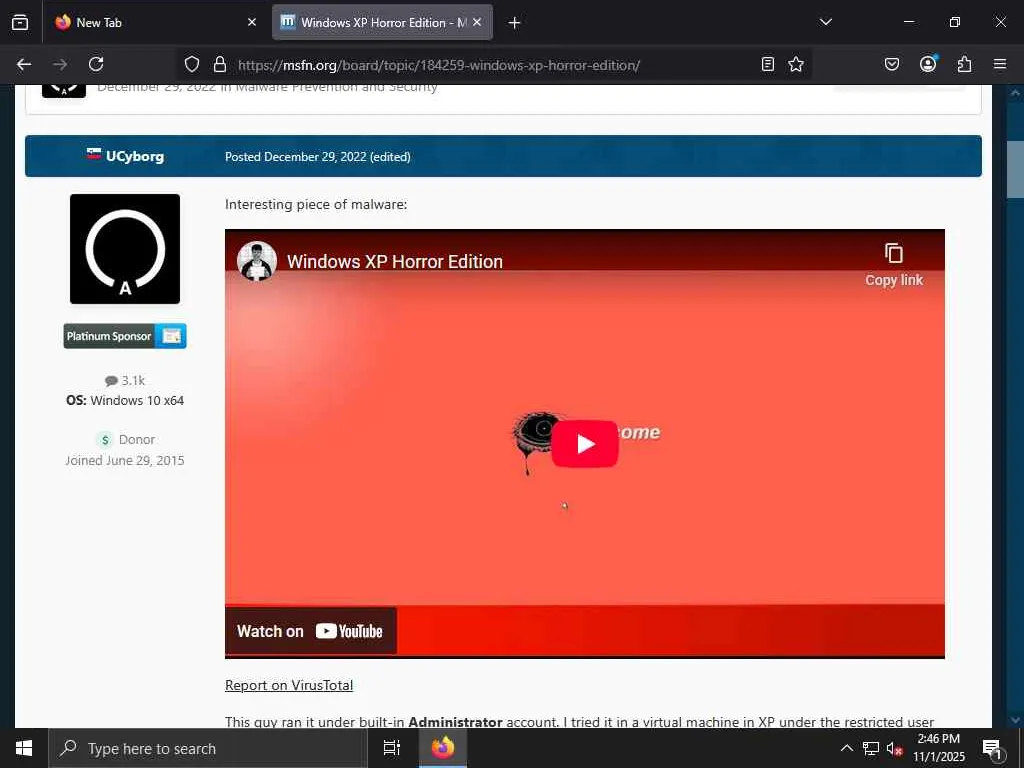
Task: Open the muted volume tray icon
Action: 894,748
